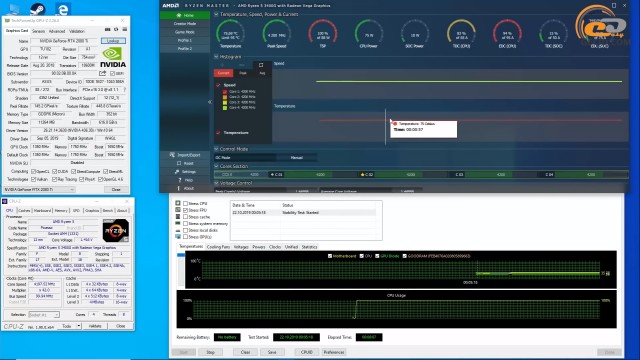Toggle Motherboard checkbox in temperature graph
The height and width of the screenshot is (360, 640).
pyautogui.click(x=330, y=256)
